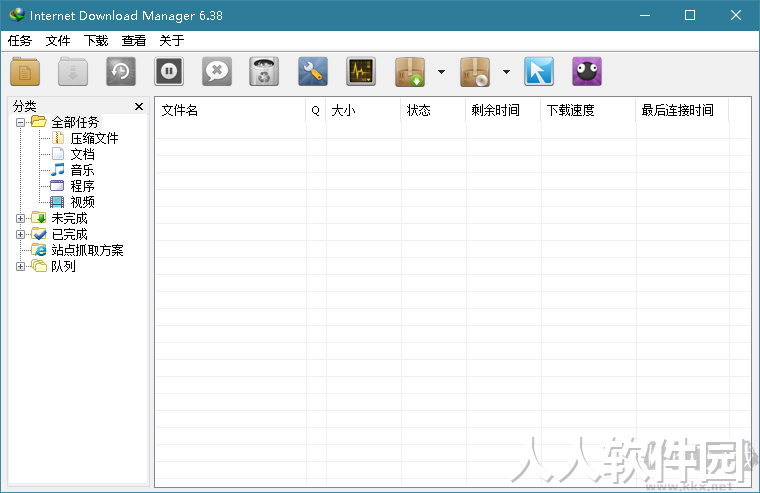Click the Stop queue box icon
This screenshot has height=493, width=760.
pyautogui.click(x=475, y=72)
